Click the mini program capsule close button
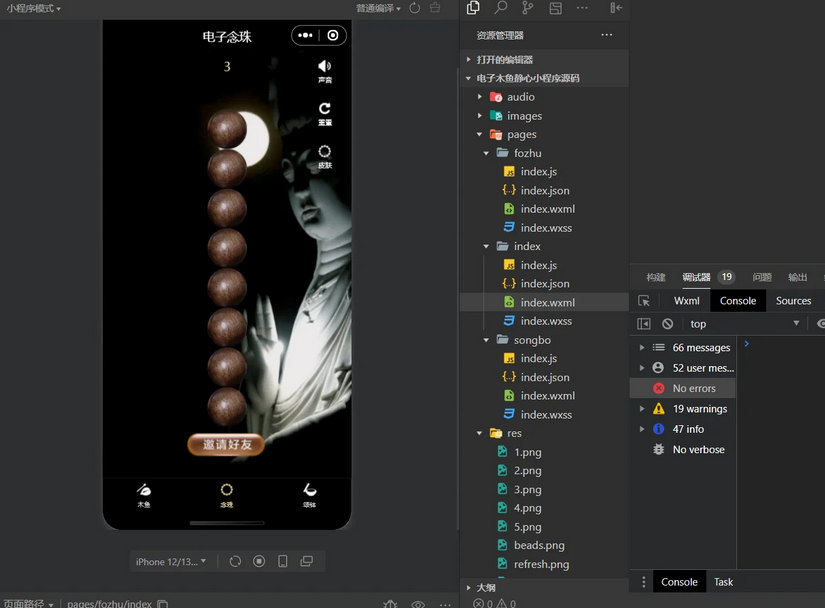This screenshot has height=609, width=825. [333, 35]
